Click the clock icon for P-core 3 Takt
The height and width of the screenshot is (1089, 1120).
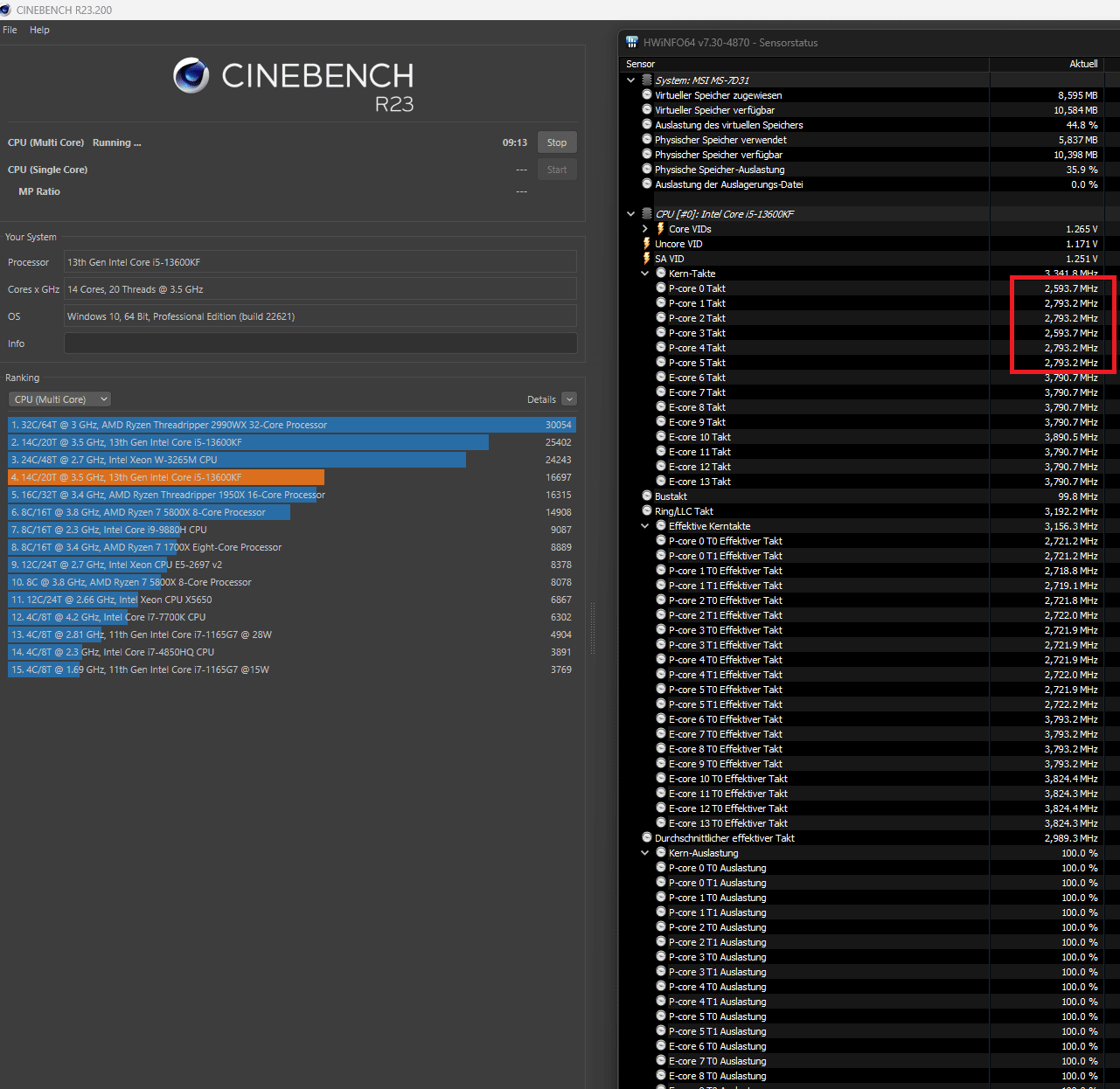(x=661, y=332)
